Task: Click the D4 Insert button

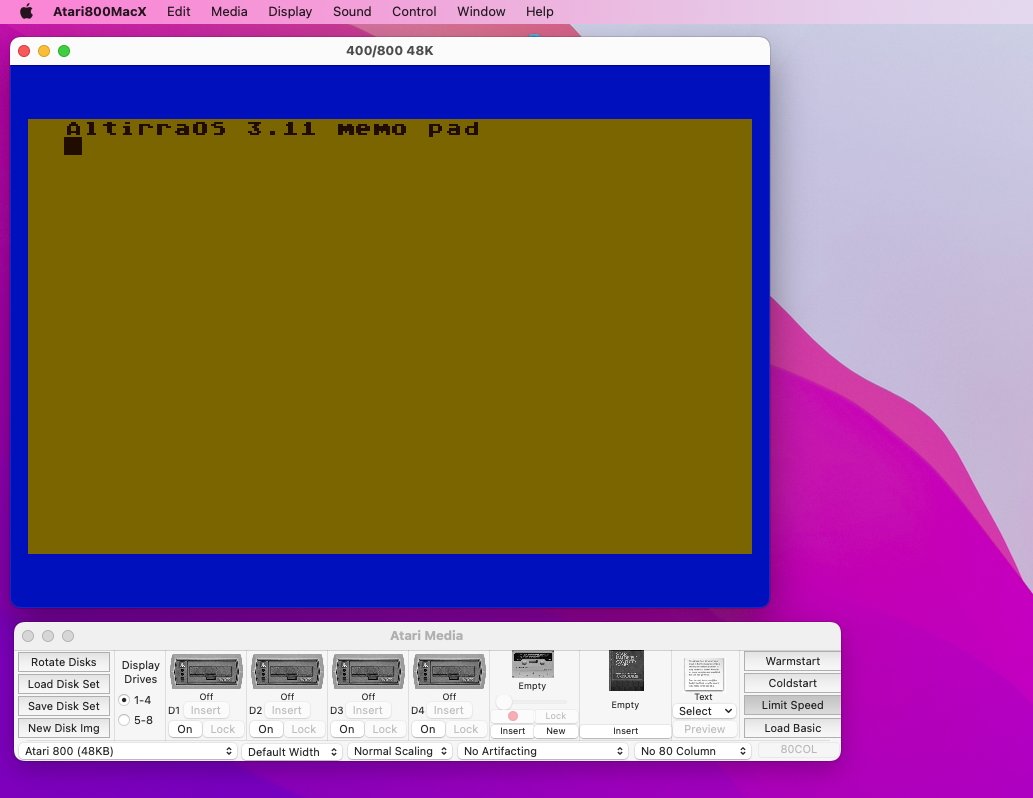Action: click(449, 710)
